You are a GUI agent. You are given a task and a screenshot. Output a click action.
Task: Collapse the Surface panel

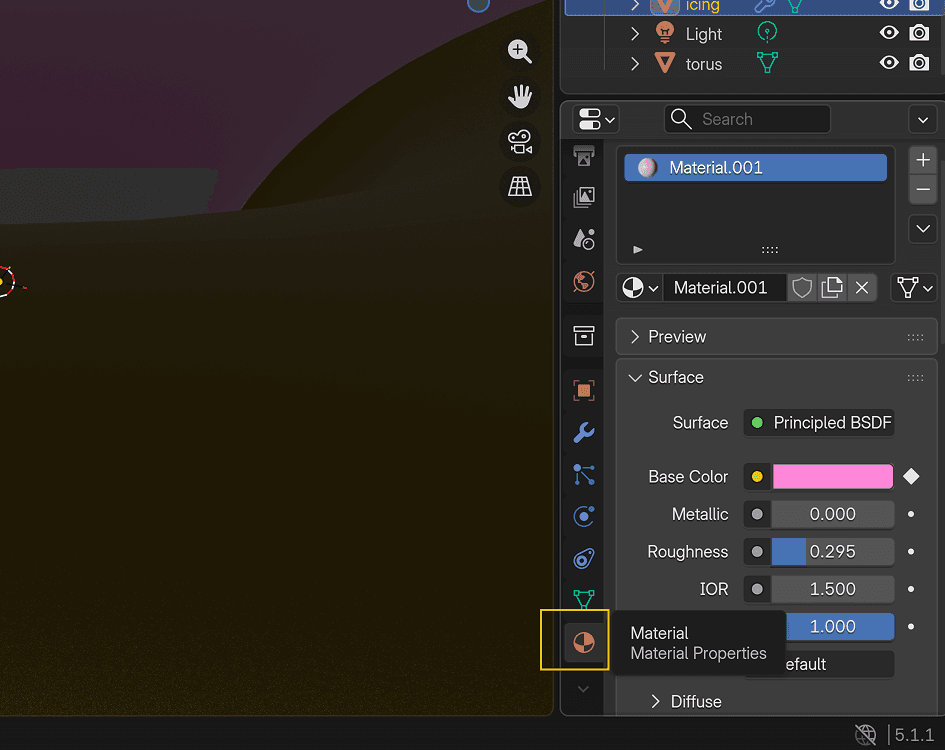[635, 377]
